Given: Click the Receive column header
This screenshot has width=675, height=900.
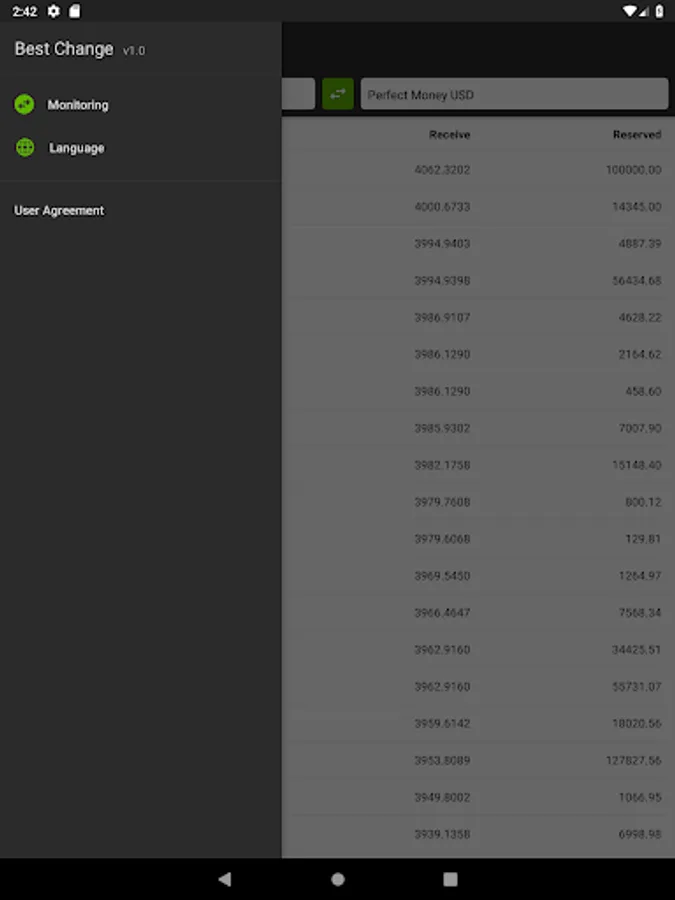Looking at the screenshot, I should [x=449, y=134].
